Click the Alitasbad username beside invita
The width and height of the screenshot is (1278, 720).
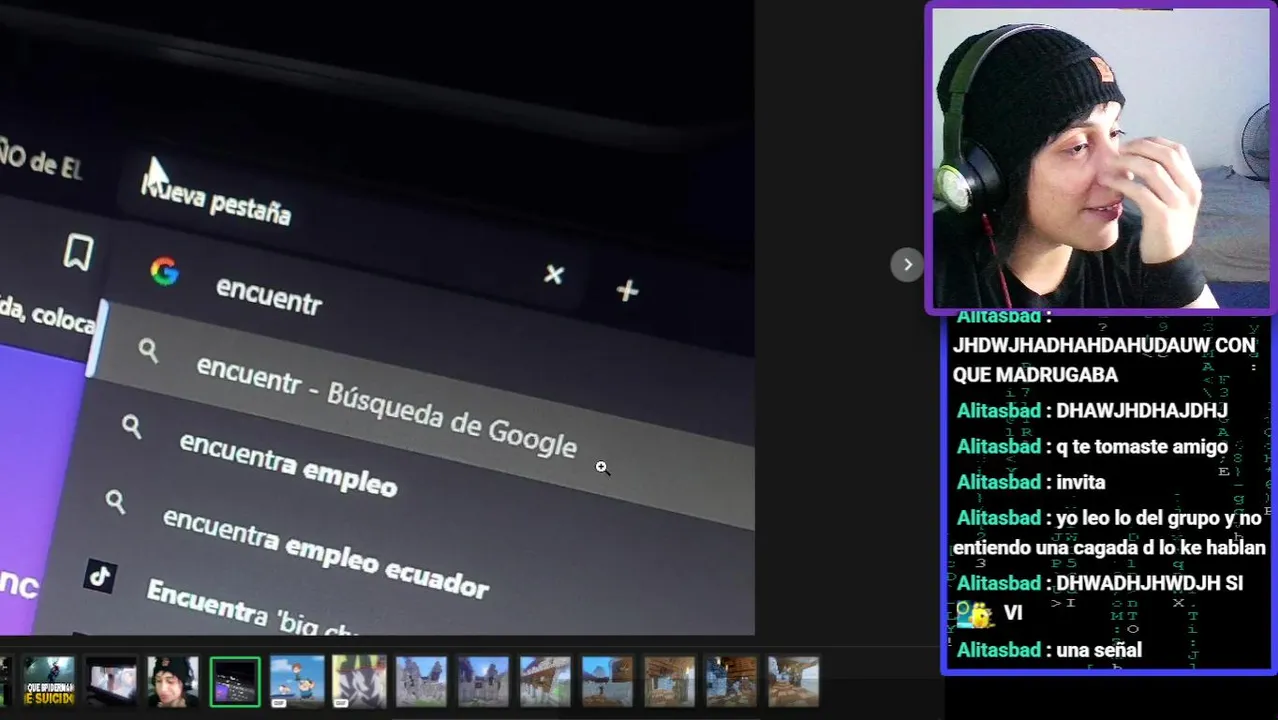click(x=999, y=483)
